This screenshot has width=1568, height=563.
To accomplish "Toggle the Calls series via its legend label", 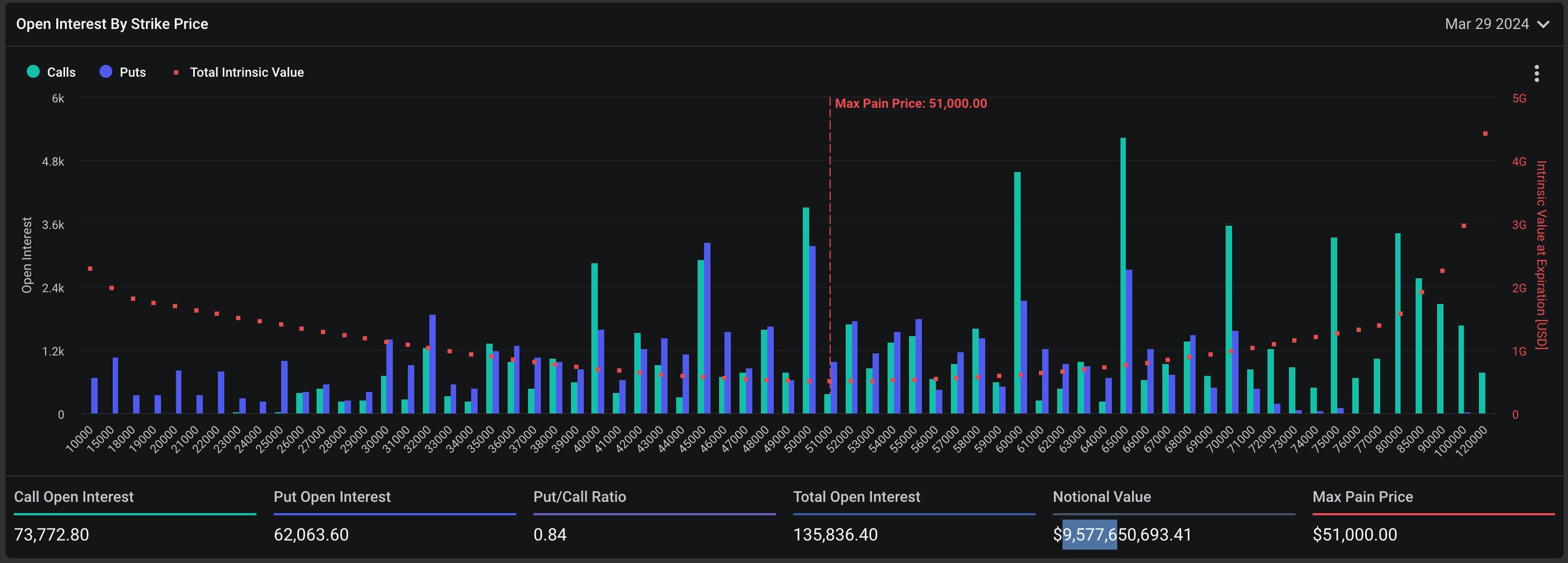I will click(62, 72).
